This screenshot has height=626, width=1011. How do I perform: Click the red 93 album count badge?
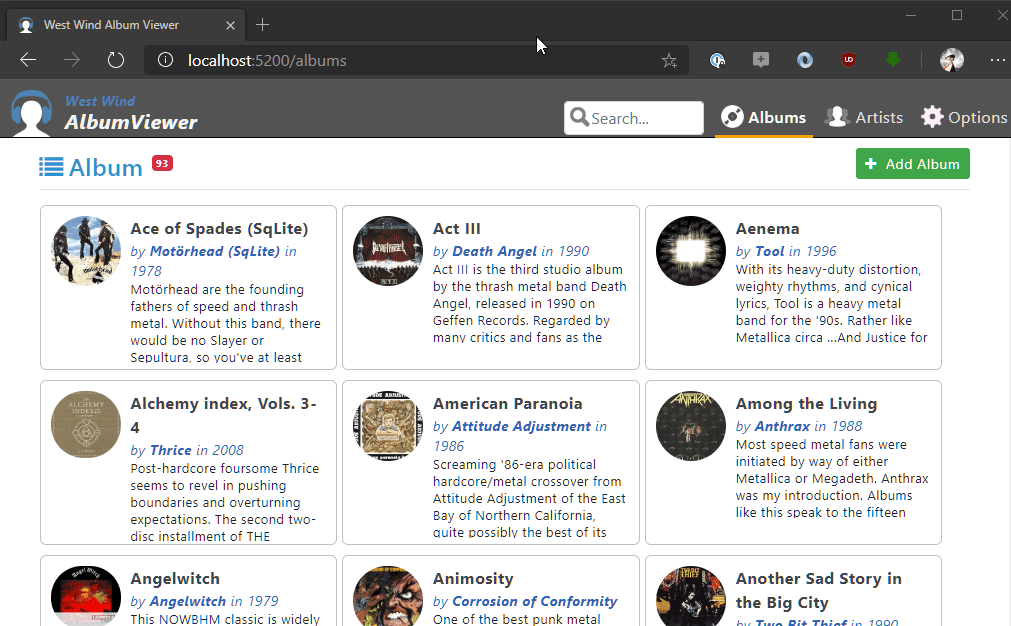click(x=162, y=164)
